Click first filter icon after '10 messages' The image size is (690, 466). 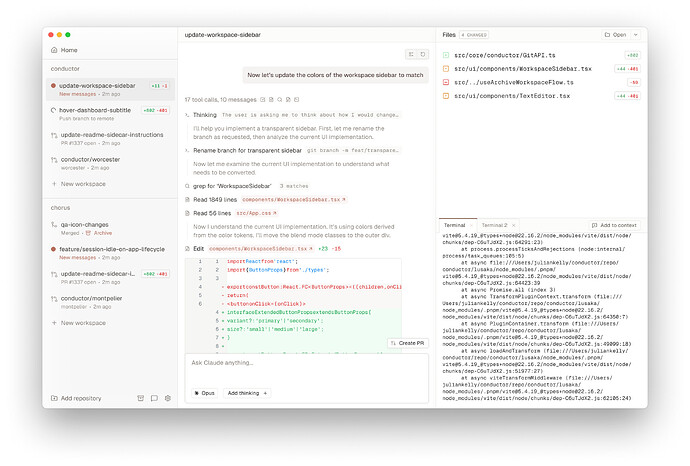[263, 100]
